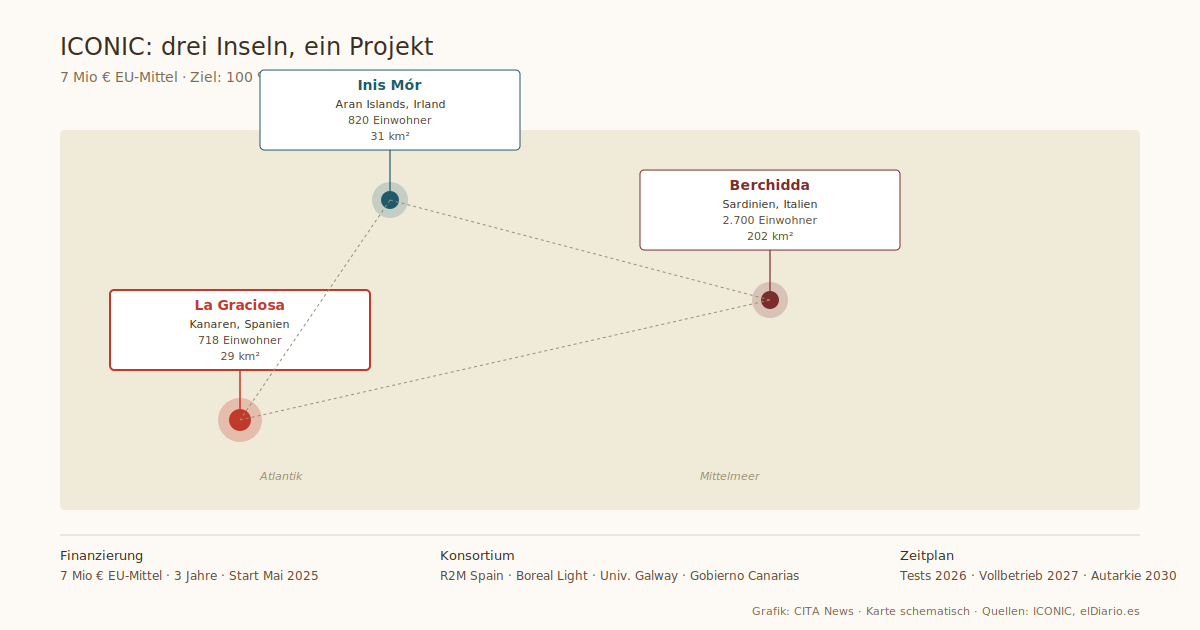Screen dimensions: 1200x630
Task: Click the '718 Einwohner' value
Action: 240,340
